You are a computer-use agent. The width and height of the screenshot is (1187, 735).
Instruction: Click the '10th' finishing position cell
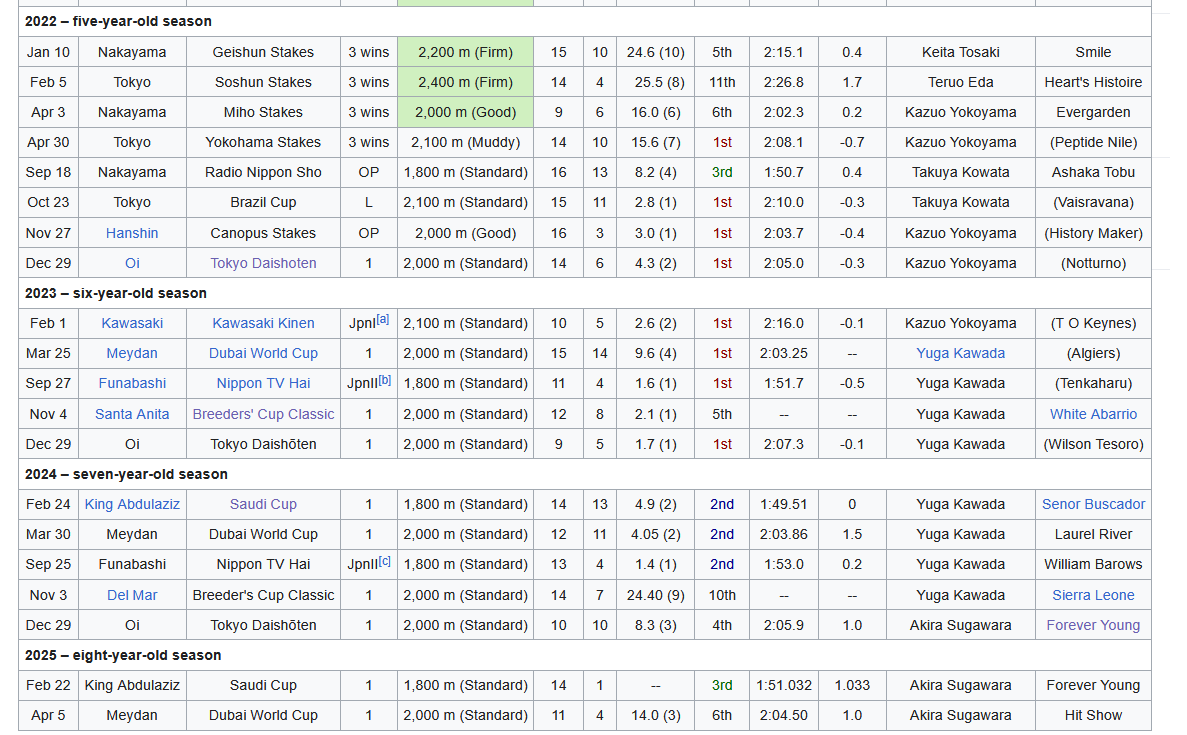tap(721, 595)
